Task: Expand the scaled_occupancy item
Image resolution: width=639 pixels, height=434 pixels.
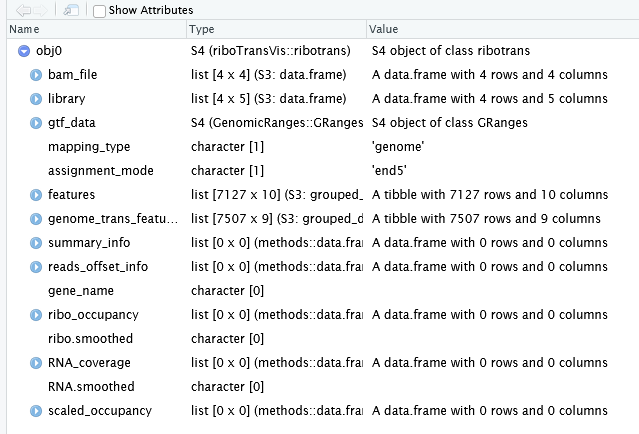Action: (36, 411)
